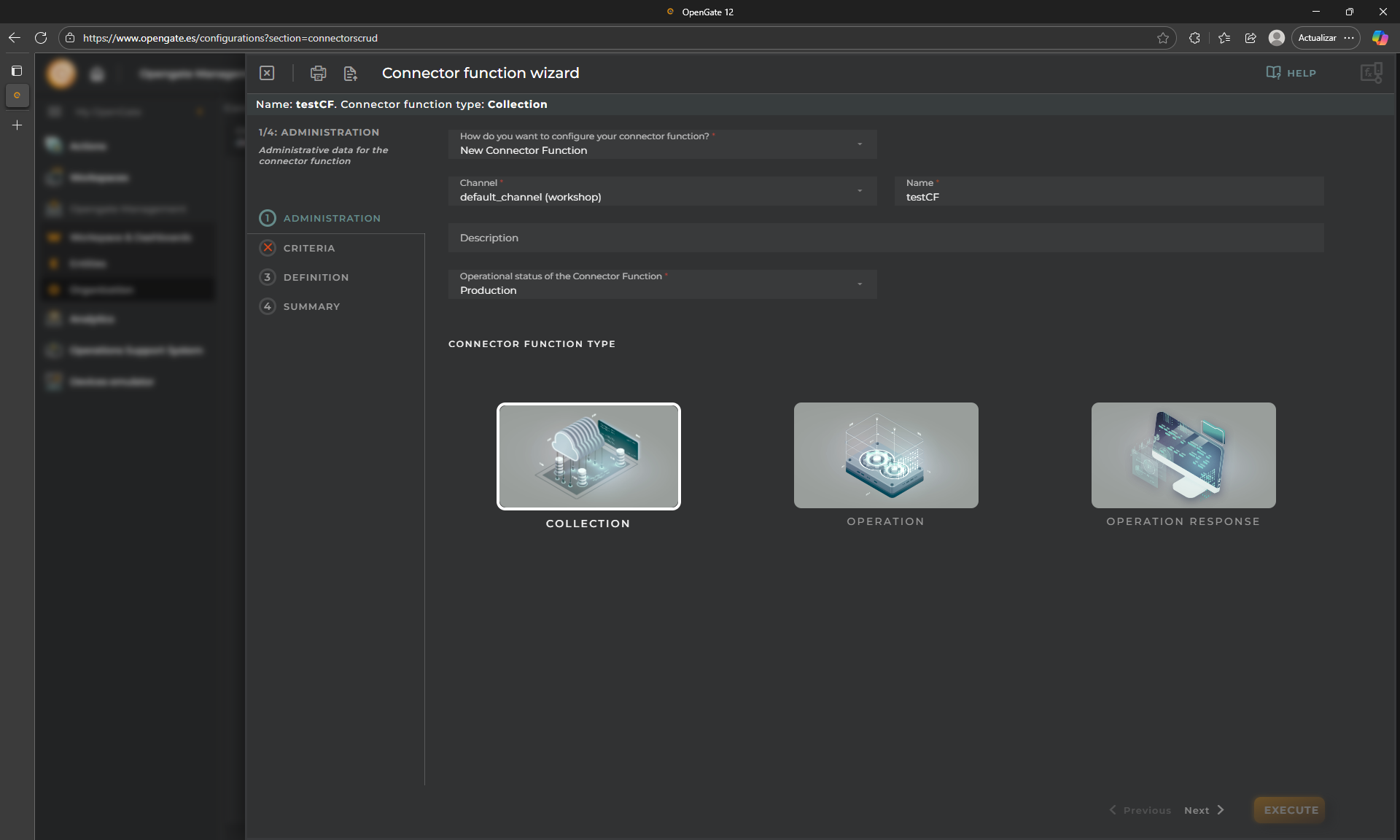Click the print icon in wizard header
Screen dimensions: 1400x840
click(318, 73)
